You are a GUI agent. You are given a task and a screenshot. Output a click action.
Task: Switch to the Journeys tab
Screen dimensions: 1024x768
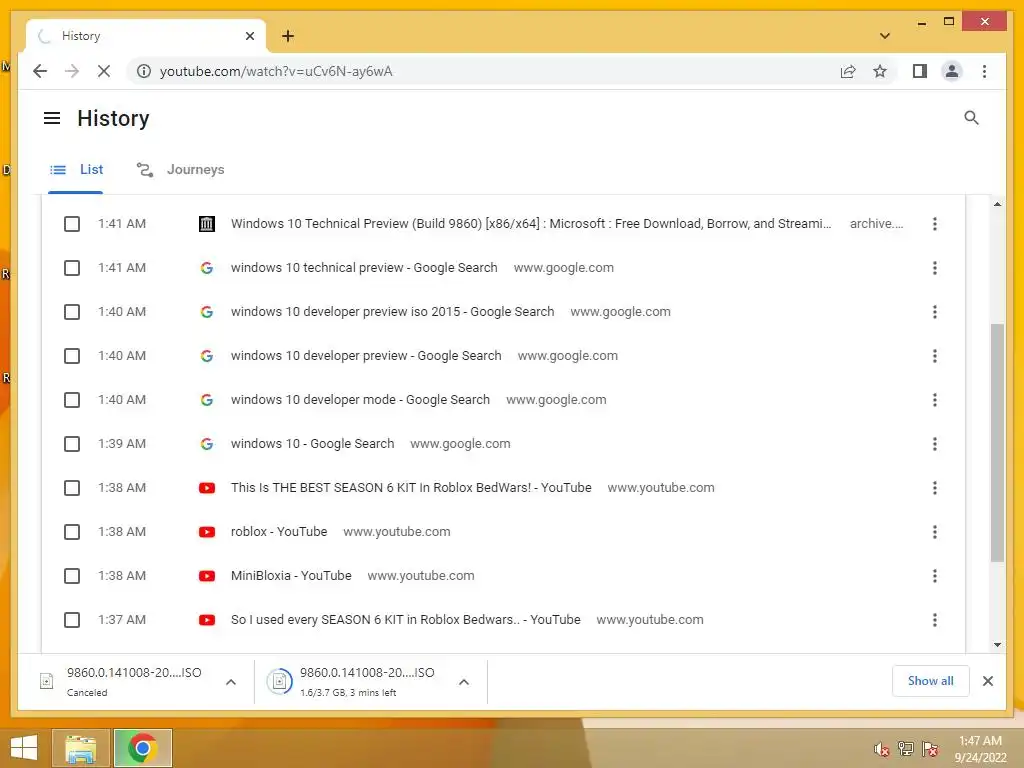(180, 170)
